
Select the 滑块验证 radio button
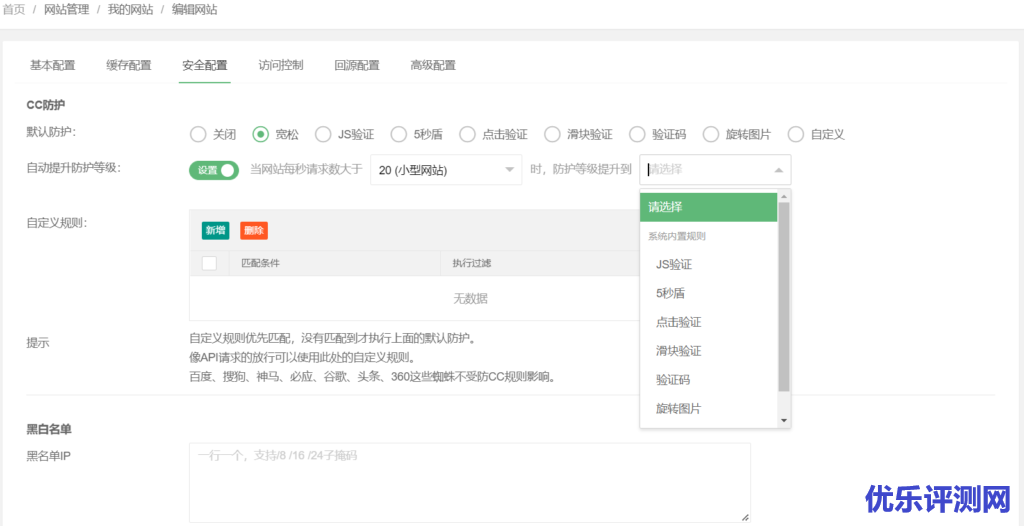(552, 134)
